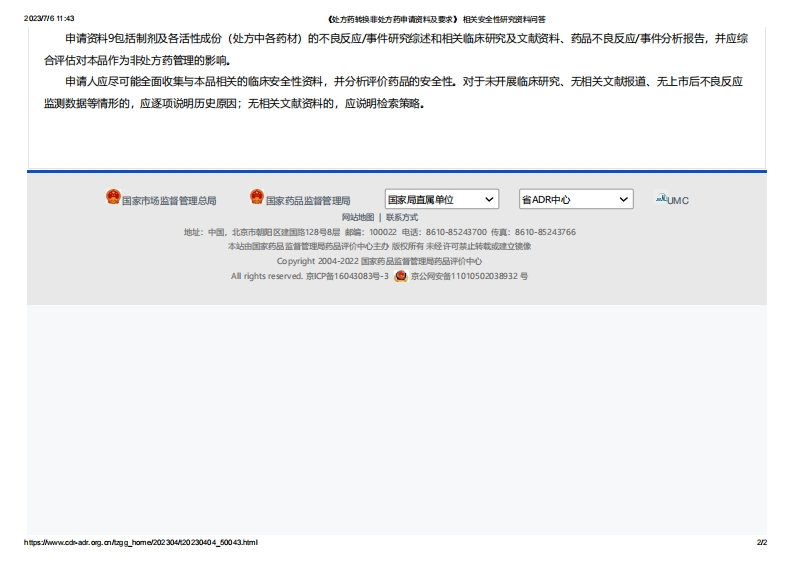Image resolution: width=793 pixels, height=561 pixels.
Task: Click the cdr-adr.org.cn URL in page footer
Action: click(141, 543)
